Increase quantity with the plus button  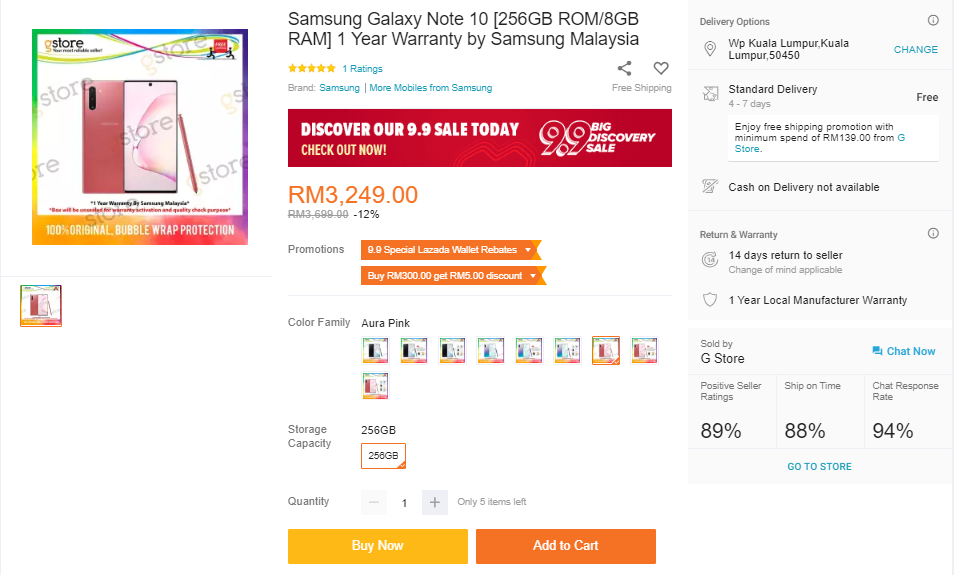[x=434, y=502]
